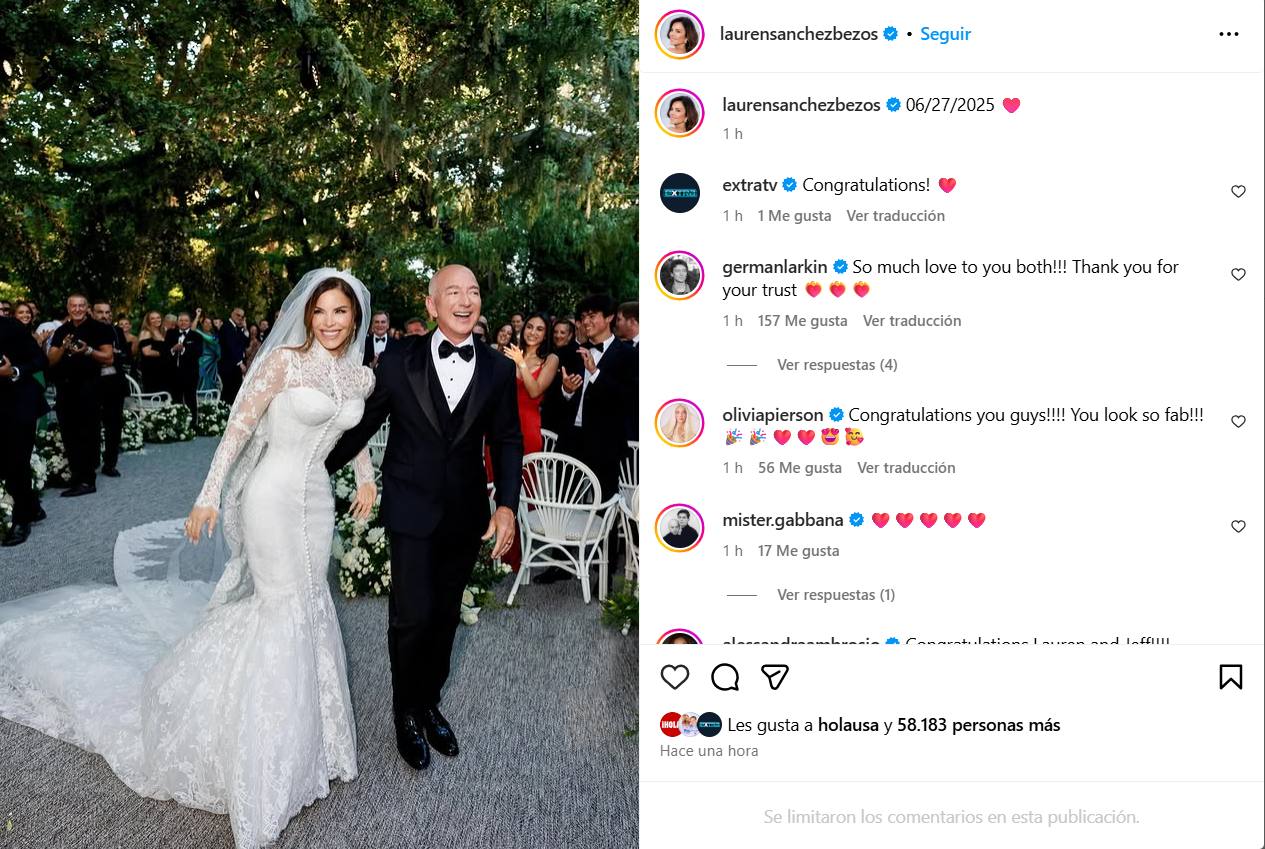
Task: Like mister.gabbana's comment heart
Action: click(x=1238, y=526)
